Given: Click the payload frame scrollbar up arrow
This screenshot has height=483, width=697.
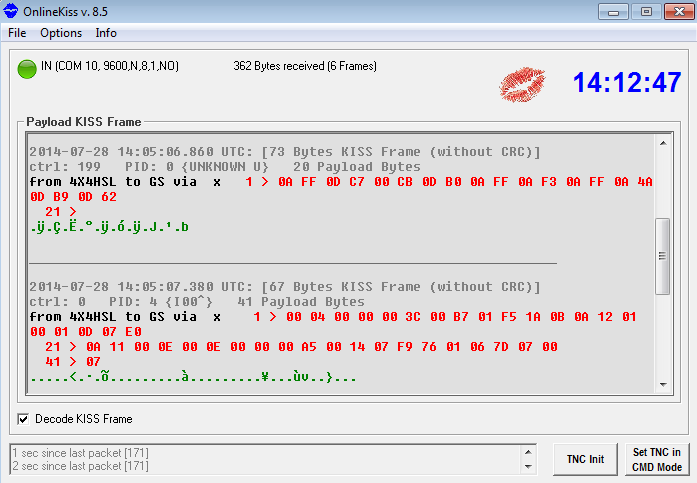Looking at the screenshot, I should click(x=663, y=143).
